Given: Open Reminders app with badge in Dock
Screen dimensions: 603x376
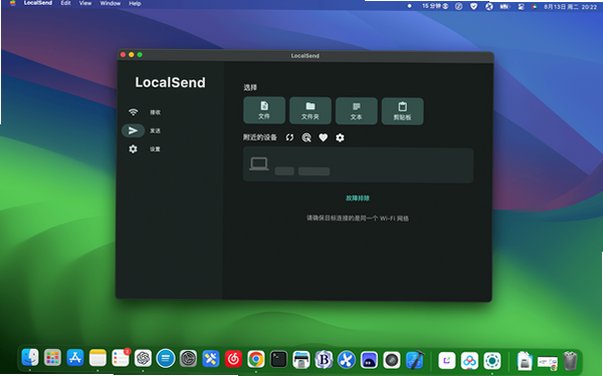Looking at the screenshot, I should click(120, 358).
